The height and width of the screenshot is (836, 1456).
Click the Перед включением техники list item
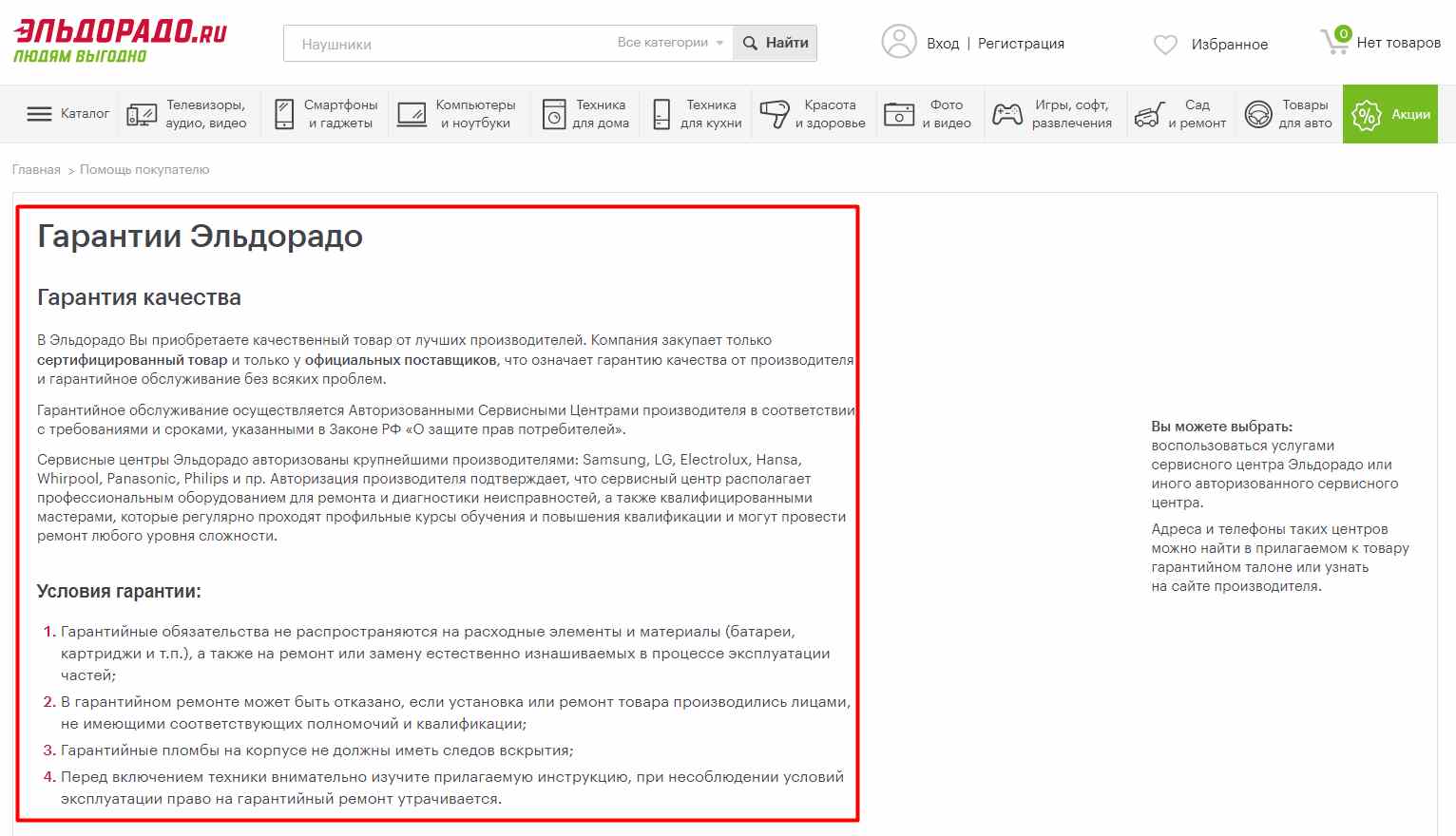[451, 788]
